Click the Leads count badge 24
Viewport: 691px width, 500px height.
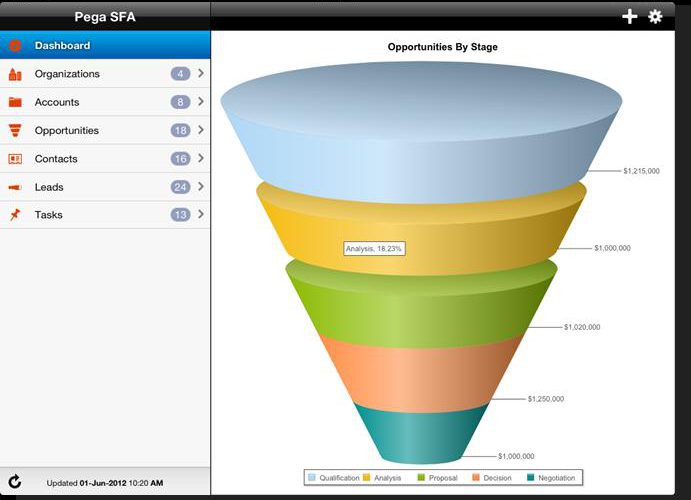[x=180, y=187]
